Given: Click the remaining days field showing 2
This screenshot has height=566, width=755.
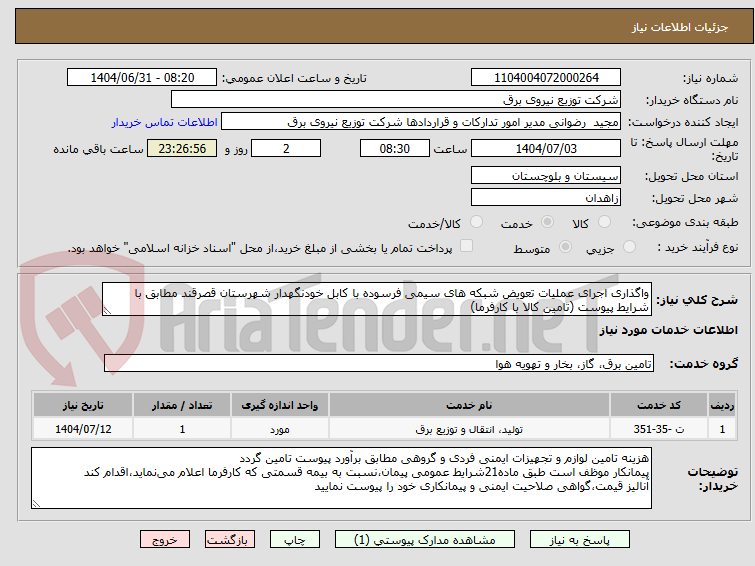Looking at the screenshot, I should click(x=286, y=148).
